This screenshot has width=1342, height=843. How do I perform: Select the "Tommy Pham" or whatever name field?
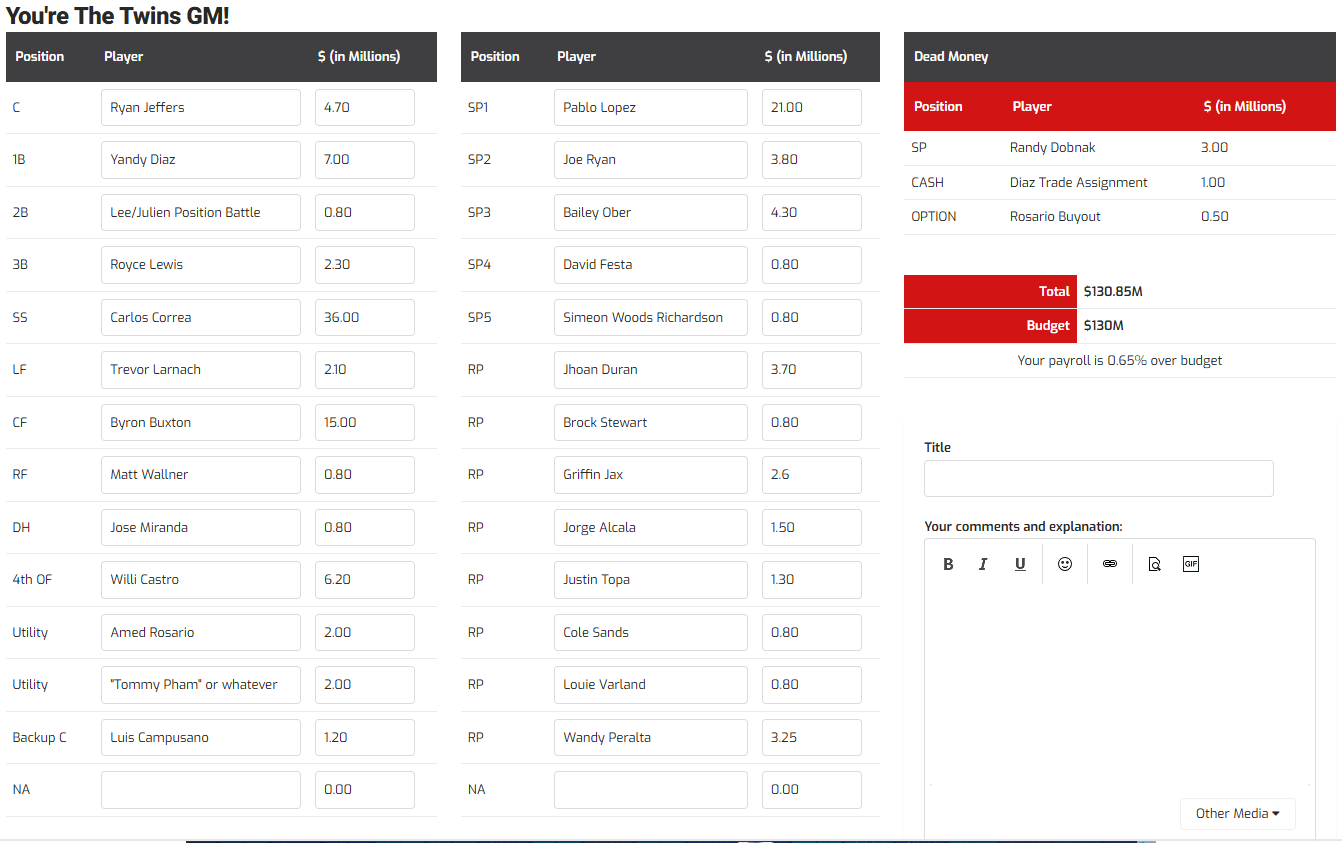pyautogui.click(x=200, y=684)
